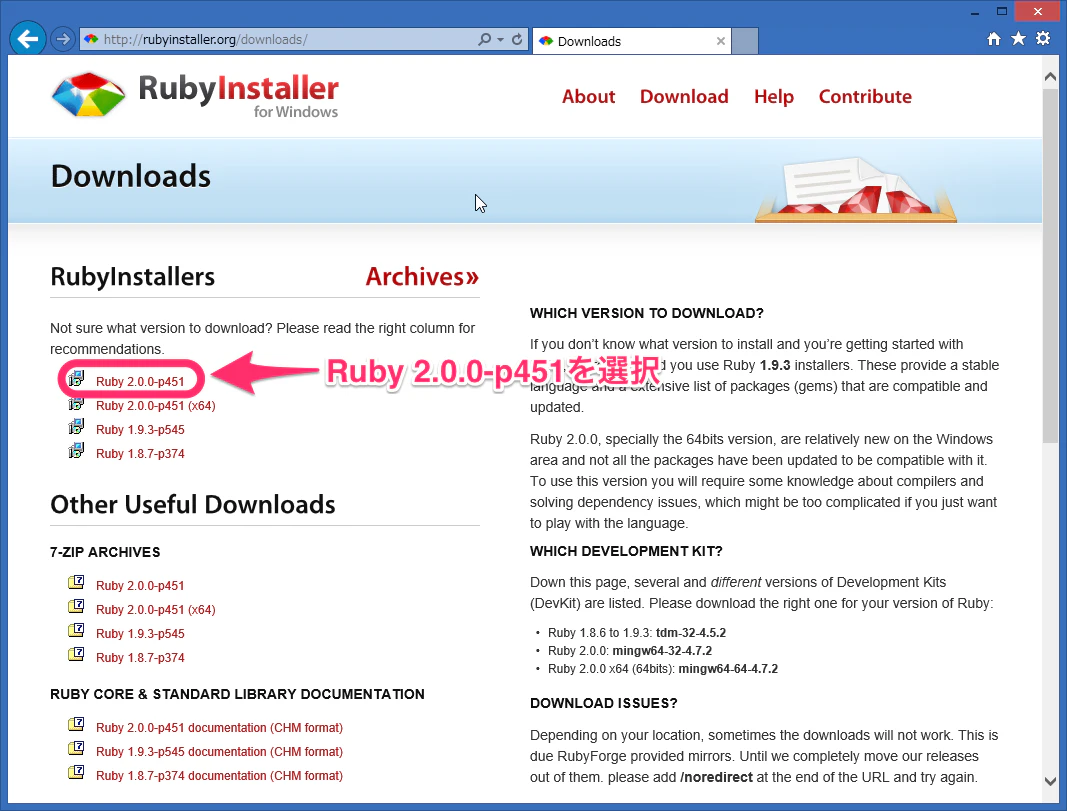Image resolution: width=1067 pixels, height=811 pixels.
Task: Open a new blank tab
Action: [x=745, y=41]
